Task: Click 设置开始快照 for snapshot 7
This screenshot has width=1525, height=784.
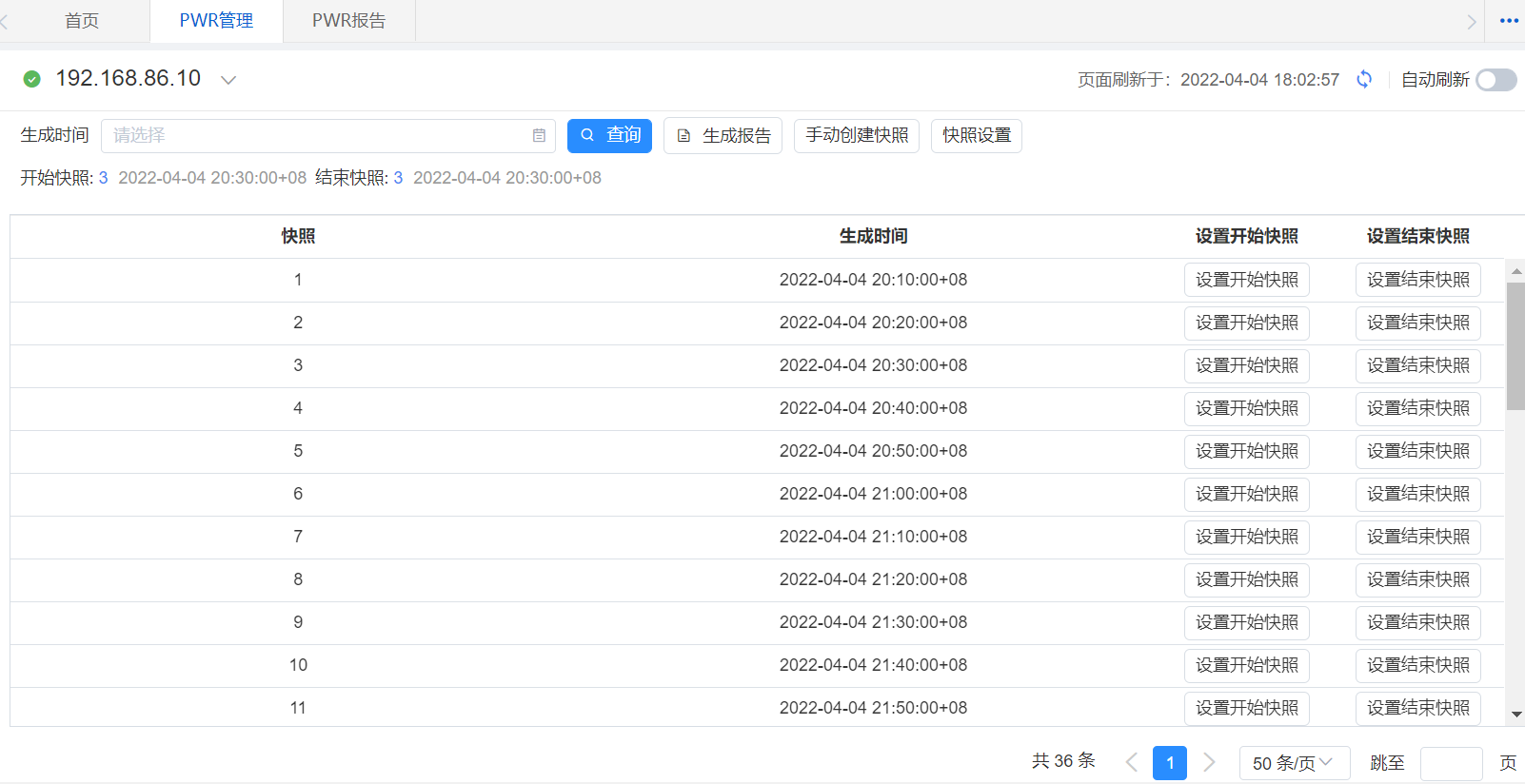Action: [1247, 537]
